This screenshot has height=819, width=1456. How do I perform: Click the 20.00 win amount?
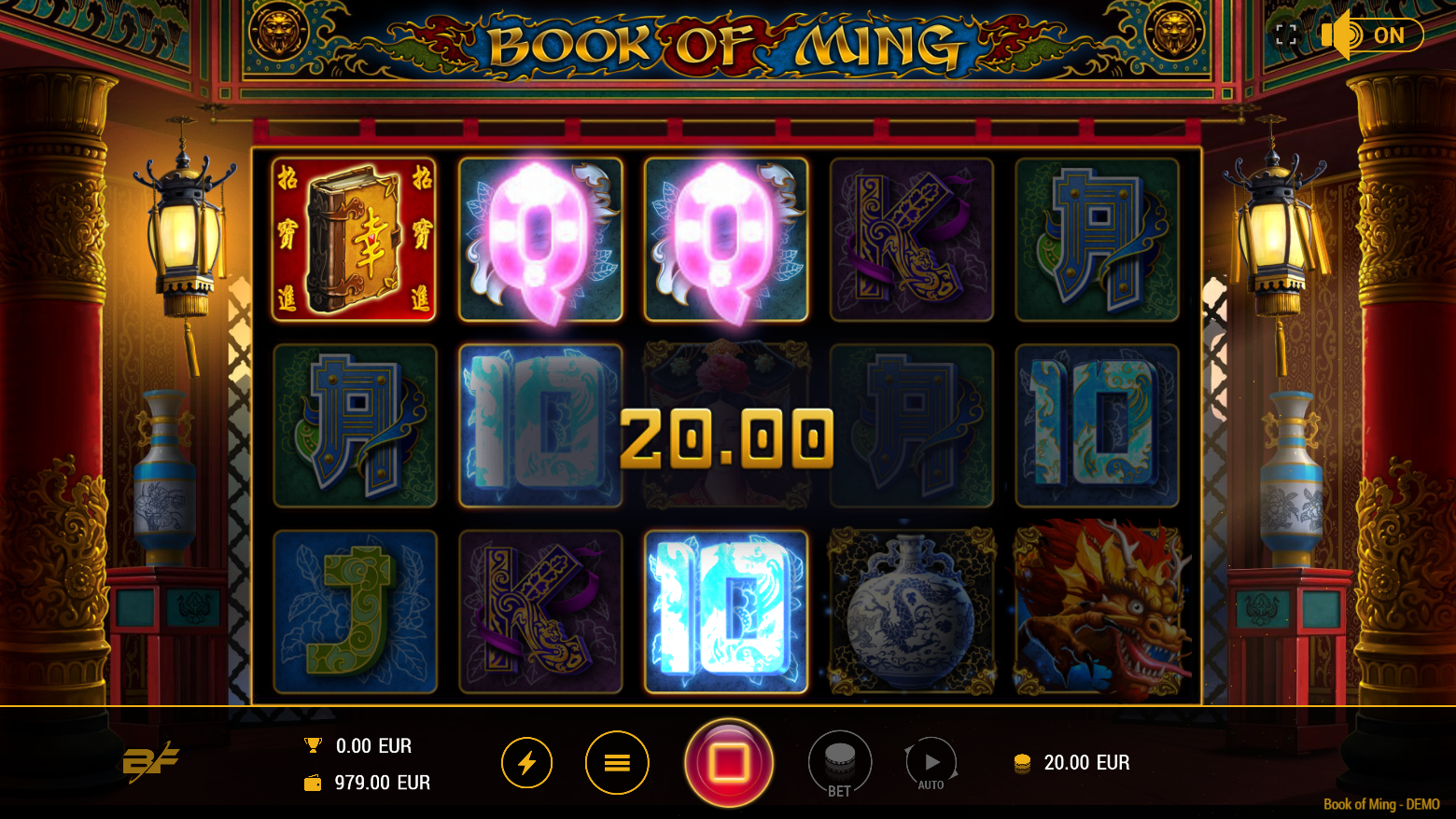[x=726, y=438]
